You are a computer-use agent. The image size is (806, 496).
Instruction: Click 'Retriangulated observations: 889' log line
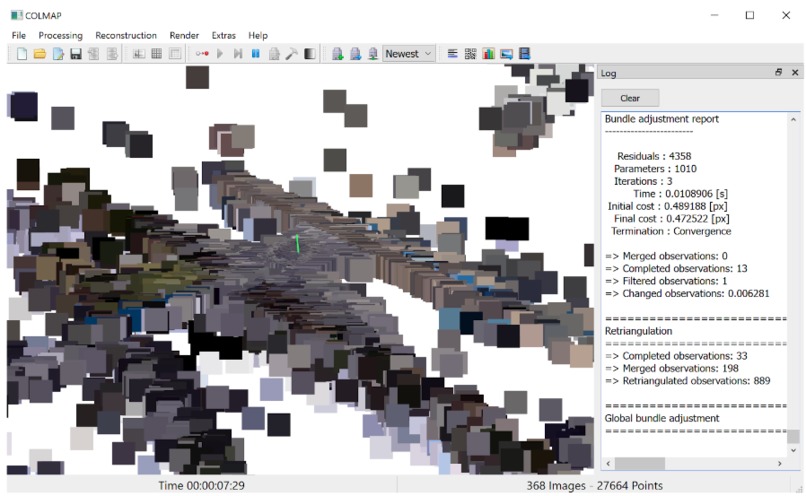pyautogui.click(x=688, y=381)
